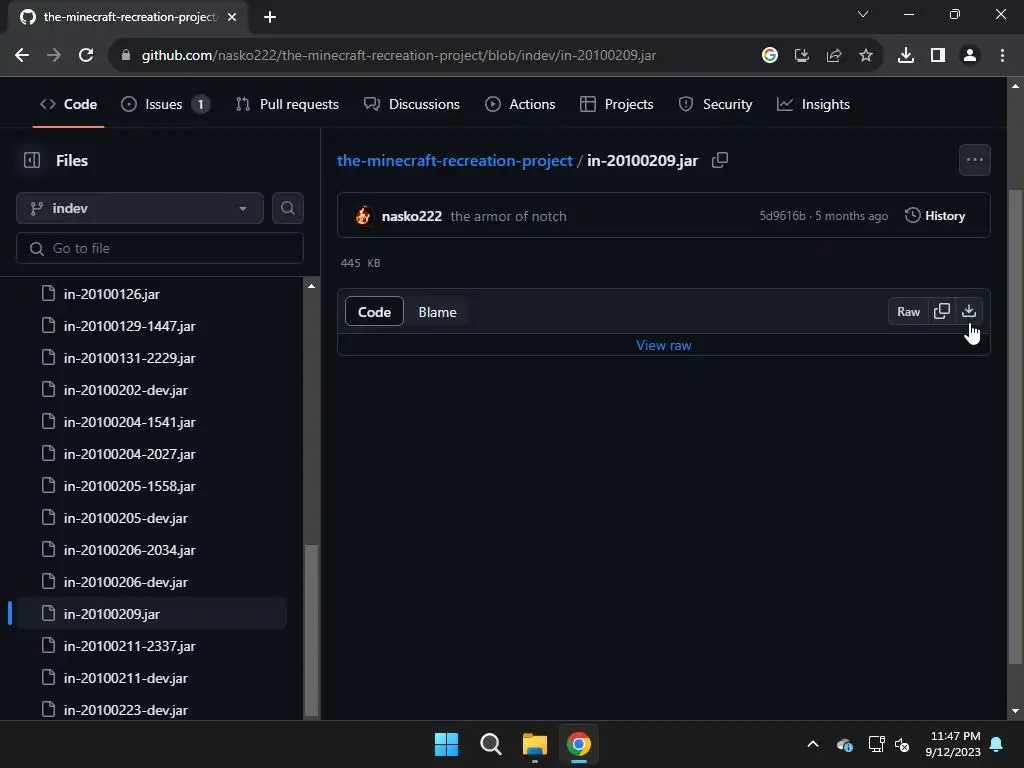Collapse the file tree side panel icon
This screenshot has width=1024, height=768.
pyautogui.click(x=32, y=160)
